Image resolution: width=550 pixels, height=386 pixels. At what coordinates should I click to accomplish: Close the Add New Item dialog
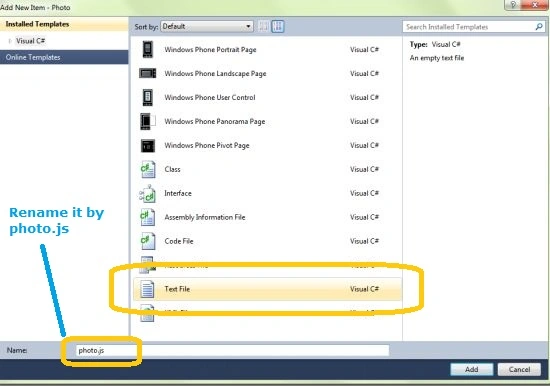pyautogui.click(x=535, y=5)
